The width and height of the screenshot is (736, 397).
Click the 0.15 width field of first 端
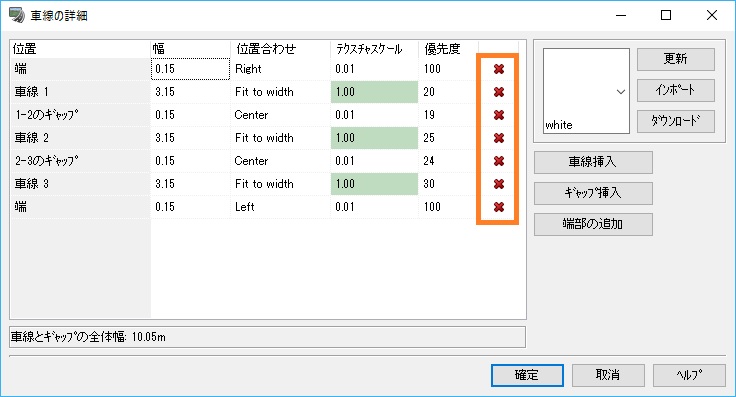coord(190,69)
